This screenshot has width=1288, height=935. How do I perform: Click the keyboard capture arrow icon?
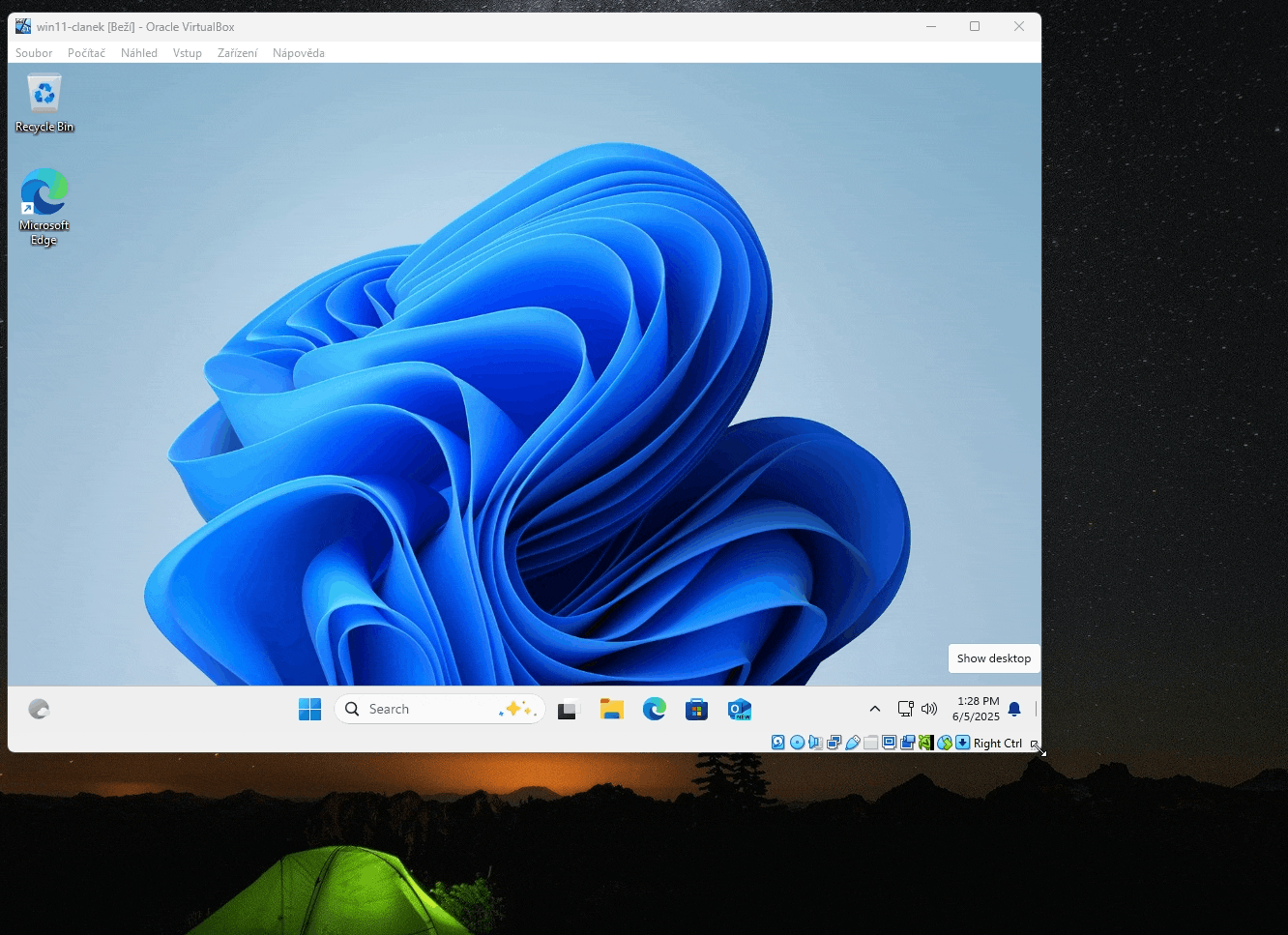(x=962, y=743)
